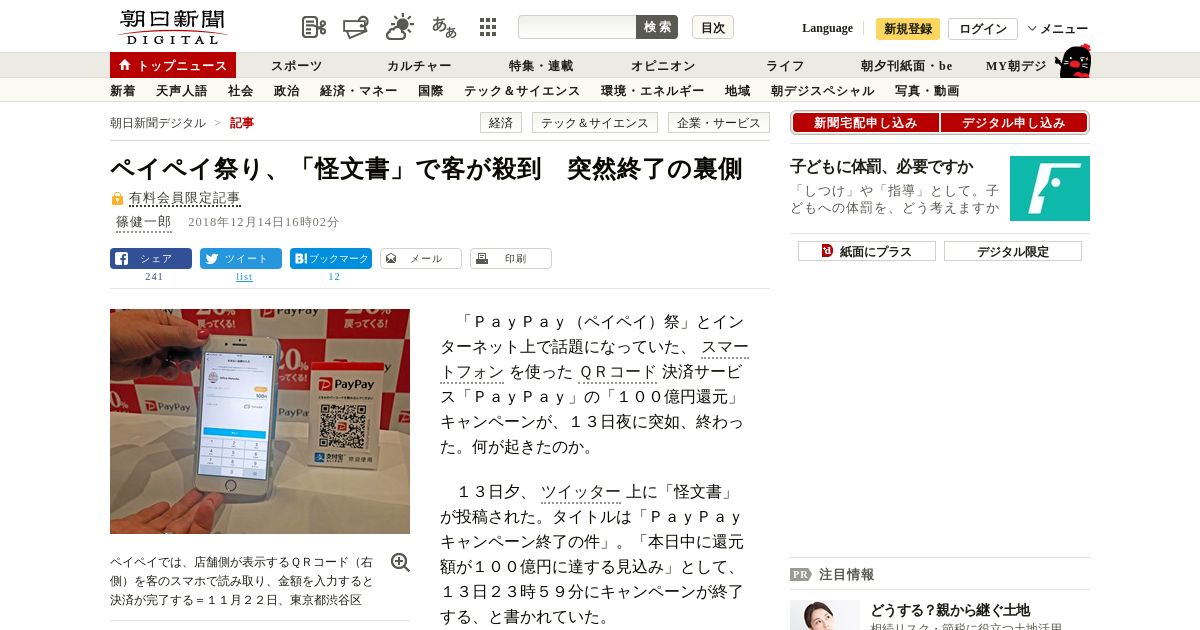Screen dimensions: 1200x630
Task: Click the black bird mascot icon
Action: [x=1073, y=62]
